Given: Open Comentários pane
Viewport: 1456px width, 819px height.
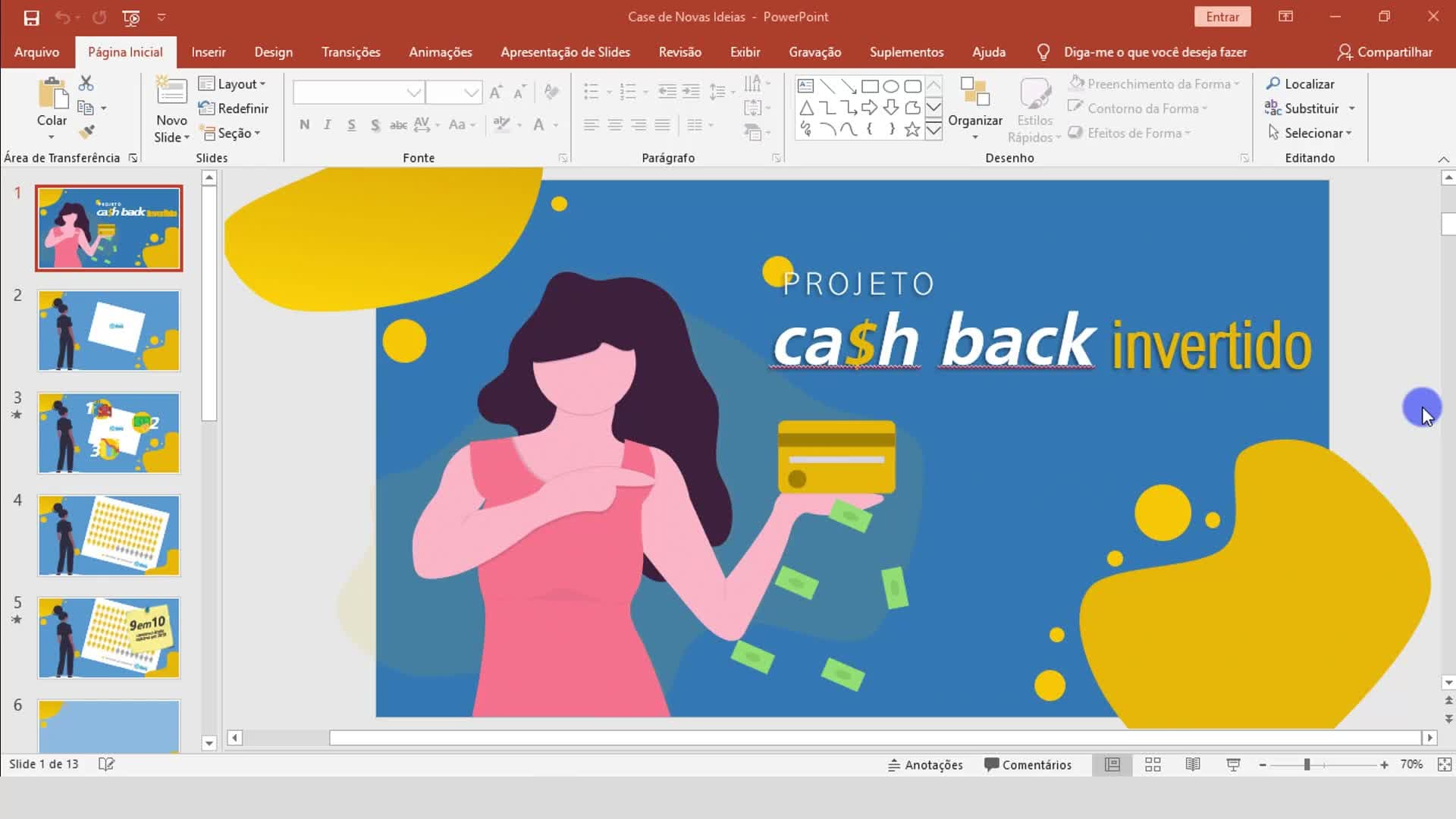Looking at the screenshot, I should point(1028,764).
